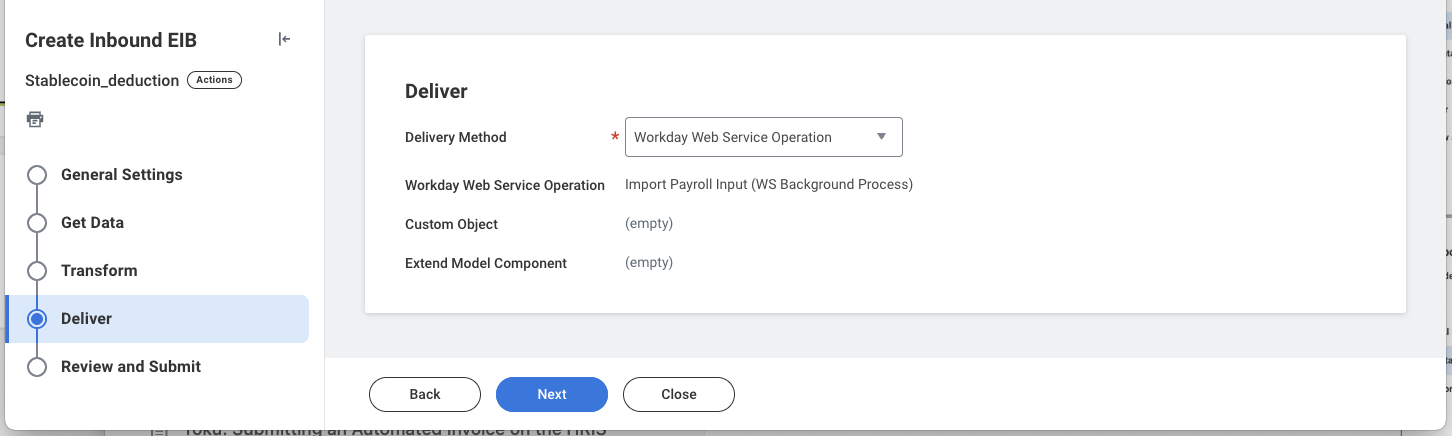Open the Actions menu for Stablecoin_deduction

[214, 80]
